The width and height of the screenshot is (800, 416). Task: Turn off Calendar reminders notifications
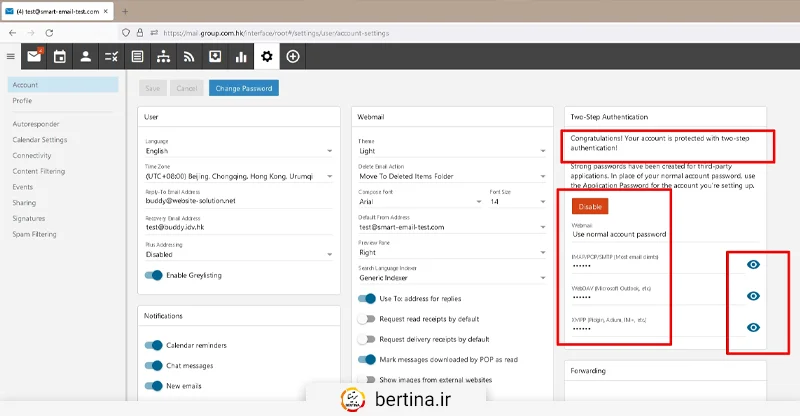pyautogui.click(x=154, y=345)
